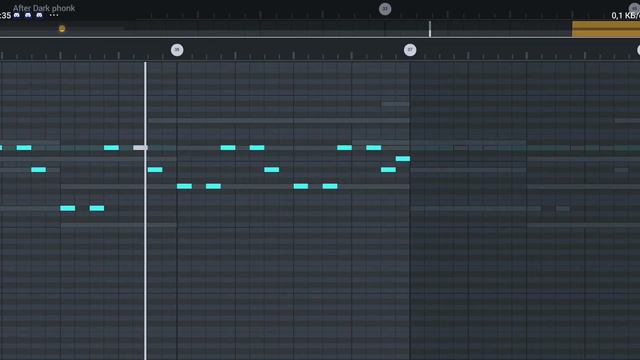Click bar marker 37 on the piano roll ruler
The width and height of the screenshot is (640, 360).
(x=410, y=50)
